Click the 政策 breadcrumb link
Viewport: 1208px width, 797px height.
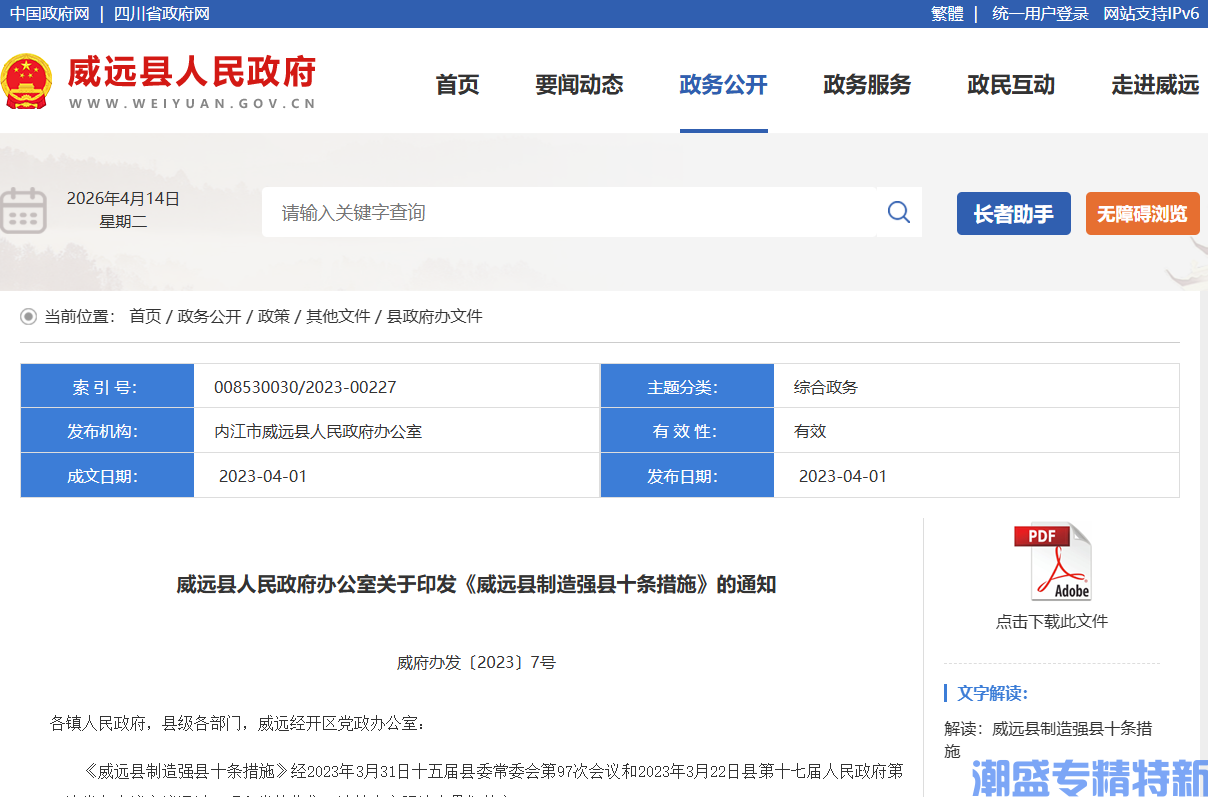coord(273,316)
